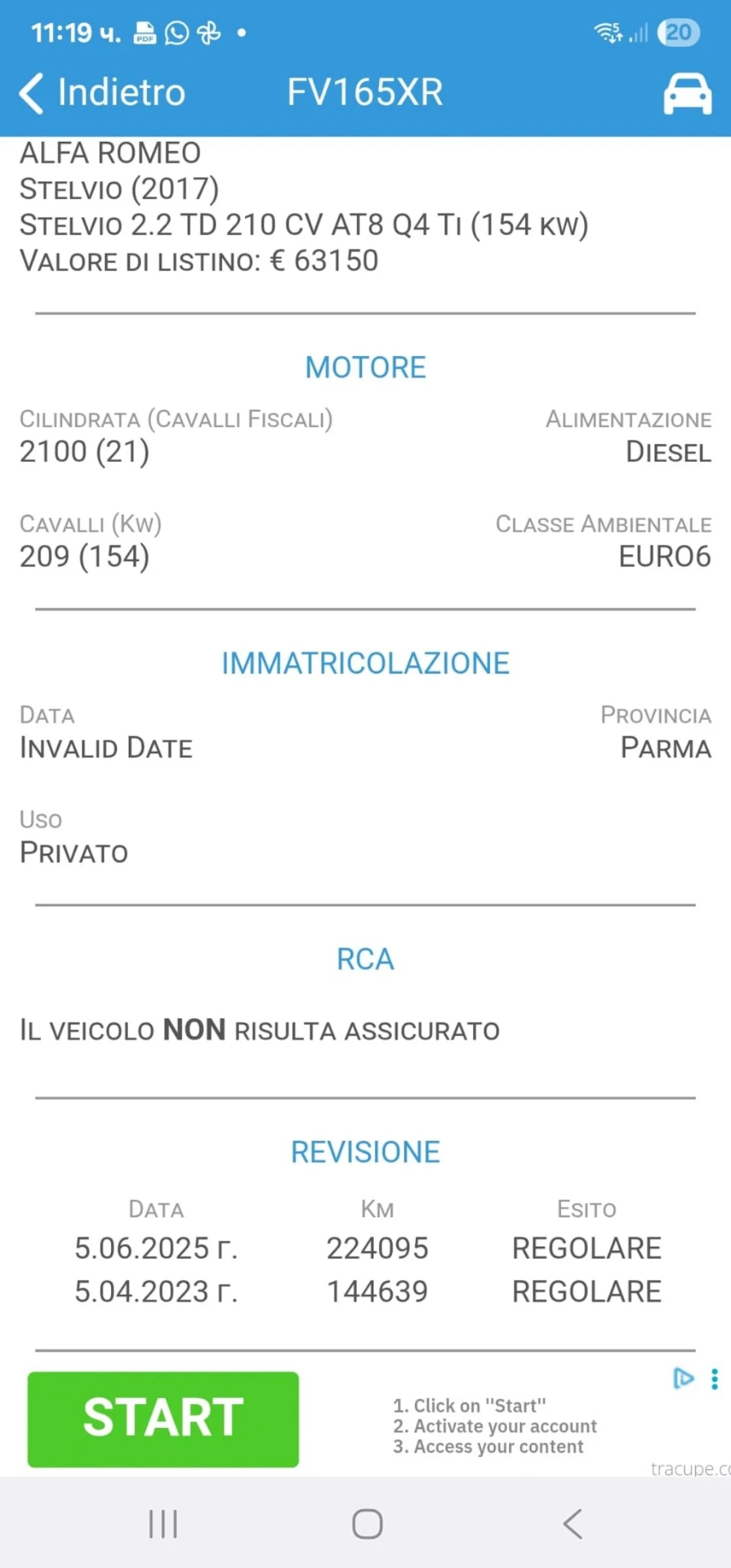The image size is (731, 1568).
Task: Tap the 5.06.2025 revision entry
Action: (x=156, y=1248)
